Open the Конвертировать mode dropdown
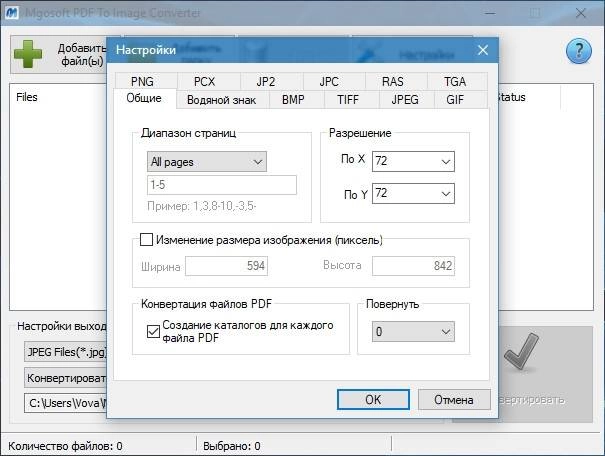The height and width of the screenshot is (456, 605). pos(66,378)
